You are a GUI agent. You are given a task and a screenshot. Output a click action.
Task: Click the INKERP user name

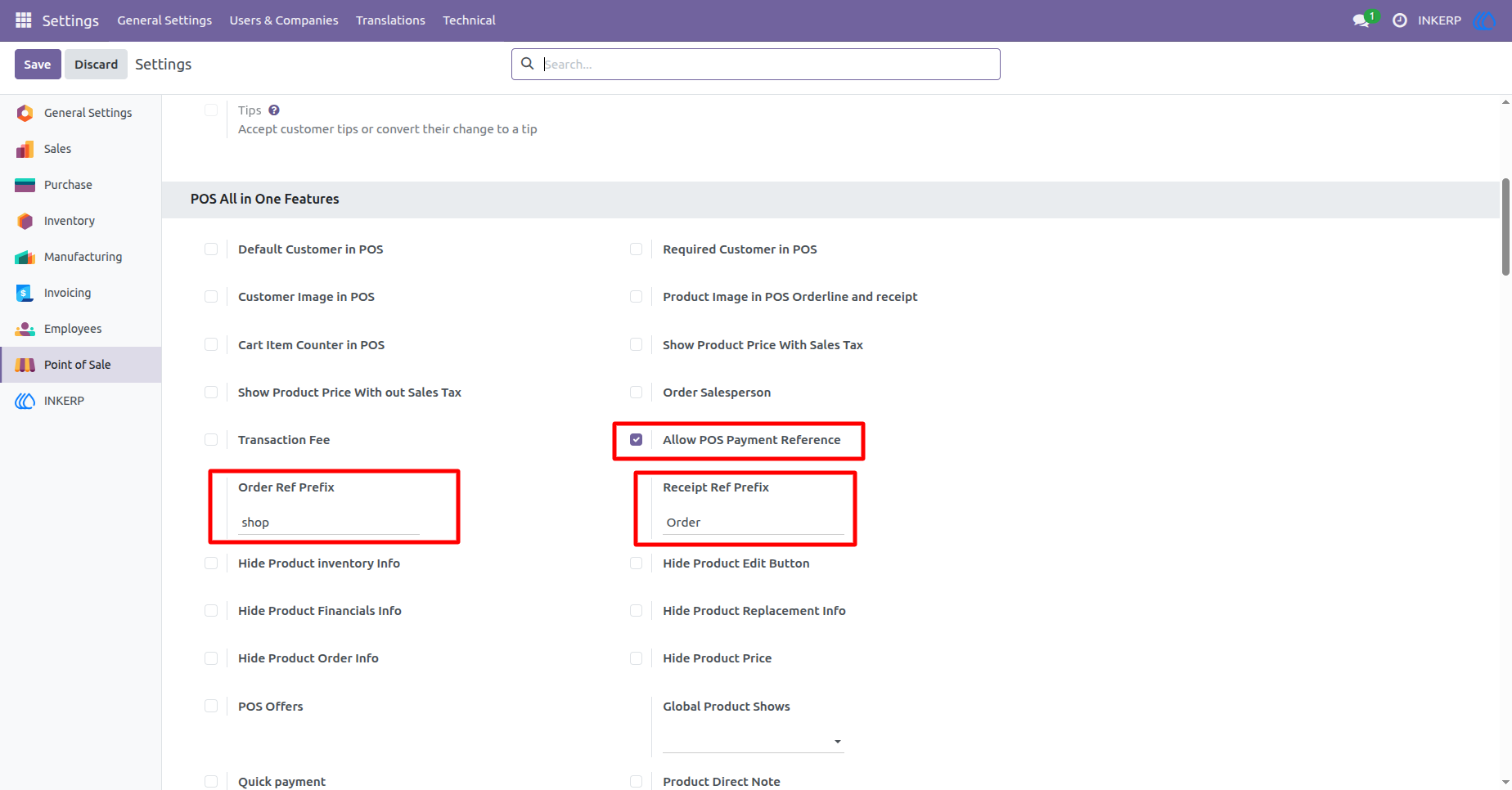pyautogui.click(x=1439, y=20)
